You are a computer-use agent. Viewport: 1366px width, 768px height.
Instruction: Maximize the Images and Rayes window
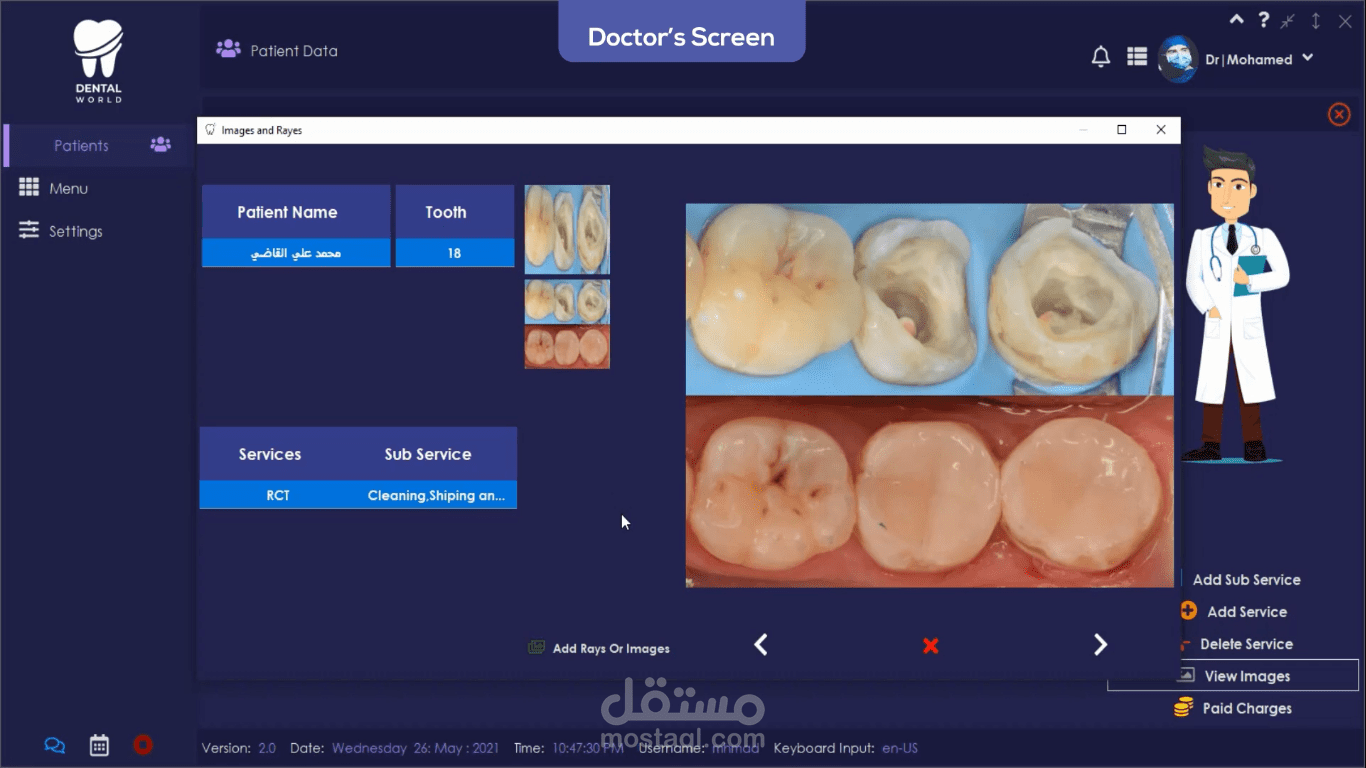(x=1122, y=130)
